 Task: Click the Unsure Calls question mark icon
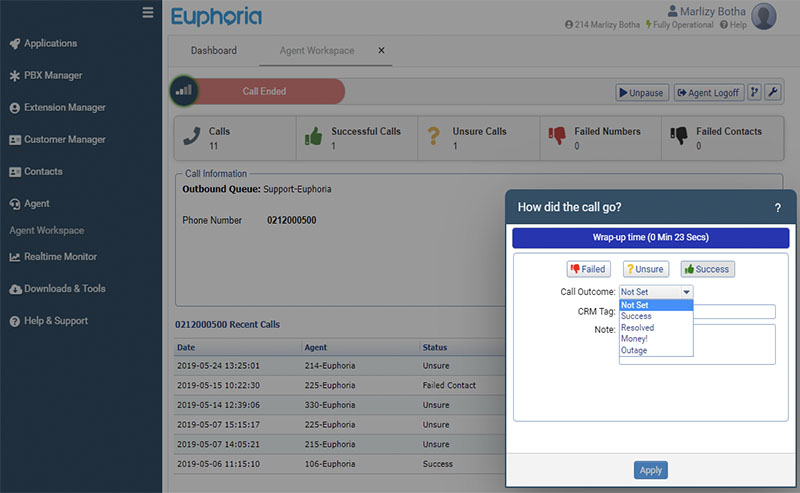click(434, 136)
